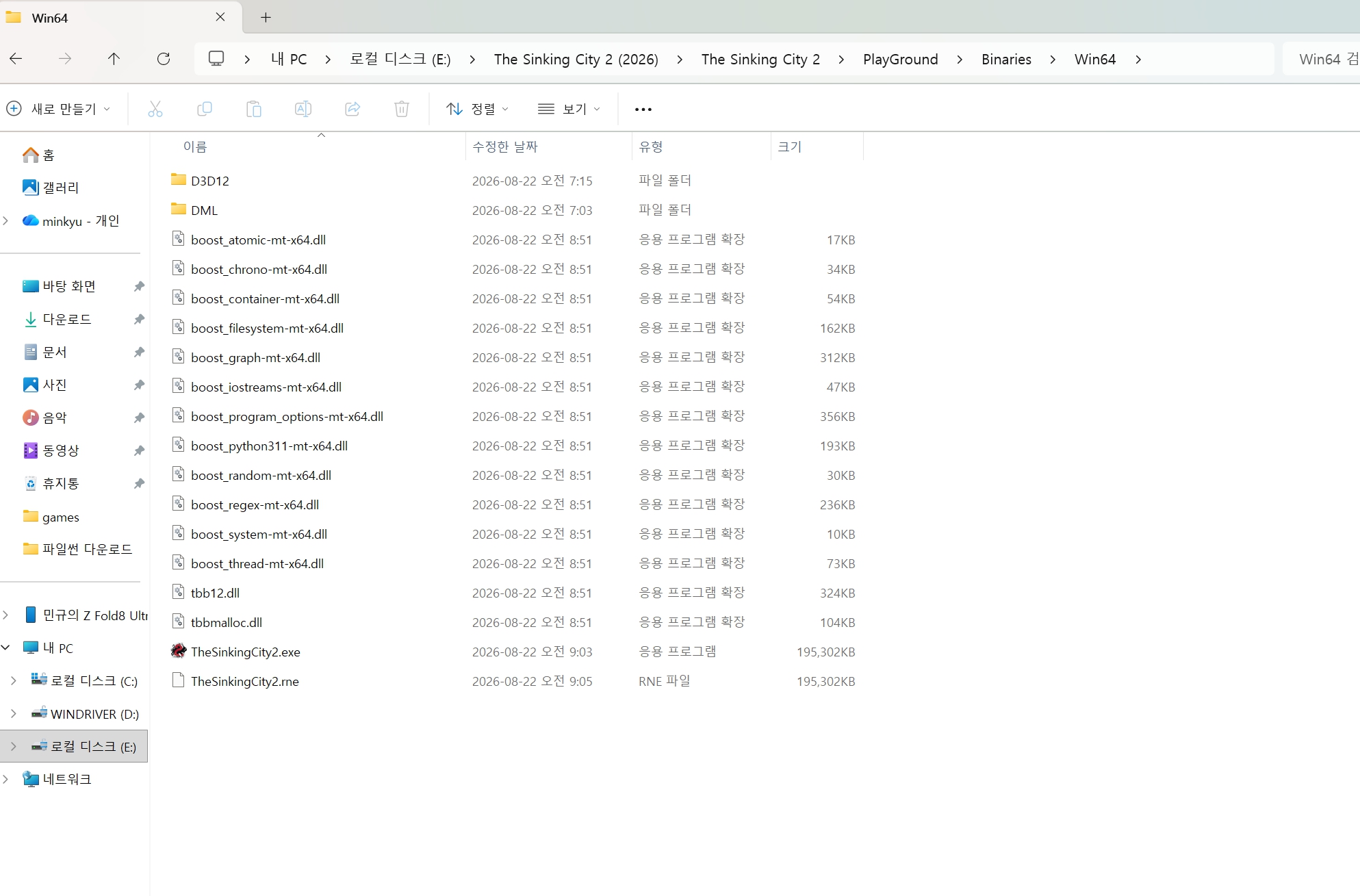Select the DML folder icon
The height and width of the screenshot is (896, 1360).
[179, 209]
